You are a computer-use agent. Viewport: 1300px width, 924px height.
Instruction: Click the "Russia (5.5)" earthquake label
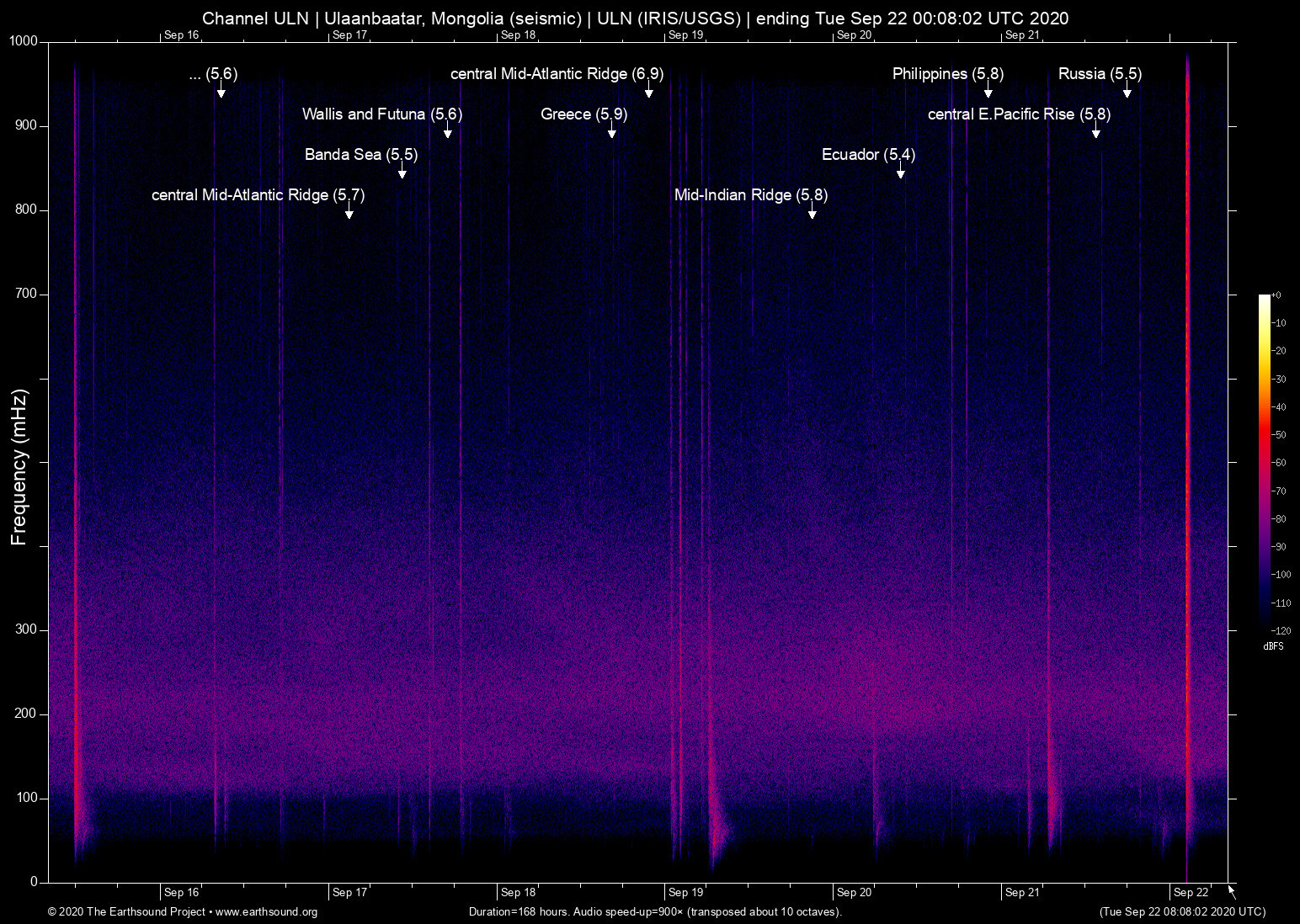point(1100,74)
